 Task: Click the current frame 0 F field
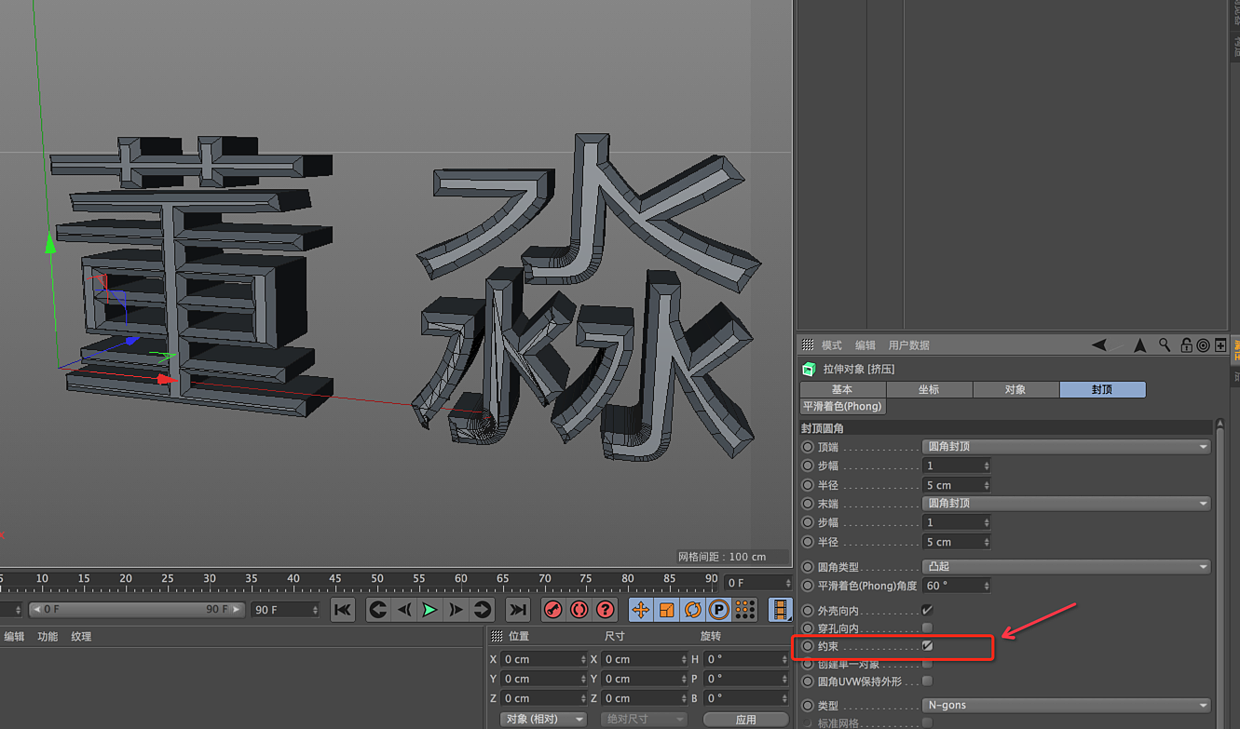click(758, 582)
